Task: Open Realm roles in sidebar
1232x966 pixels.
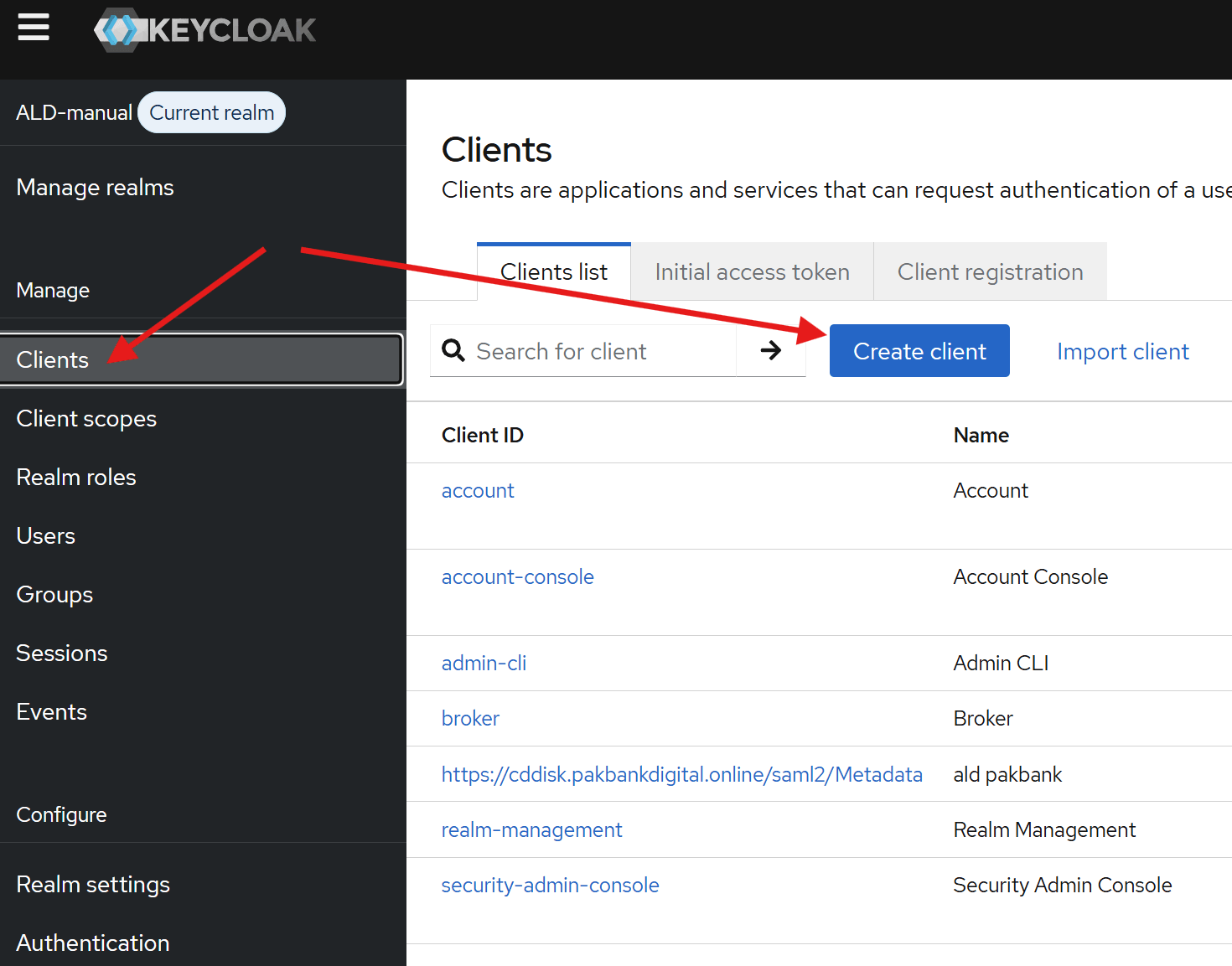Action: click(x=76, y=477)
